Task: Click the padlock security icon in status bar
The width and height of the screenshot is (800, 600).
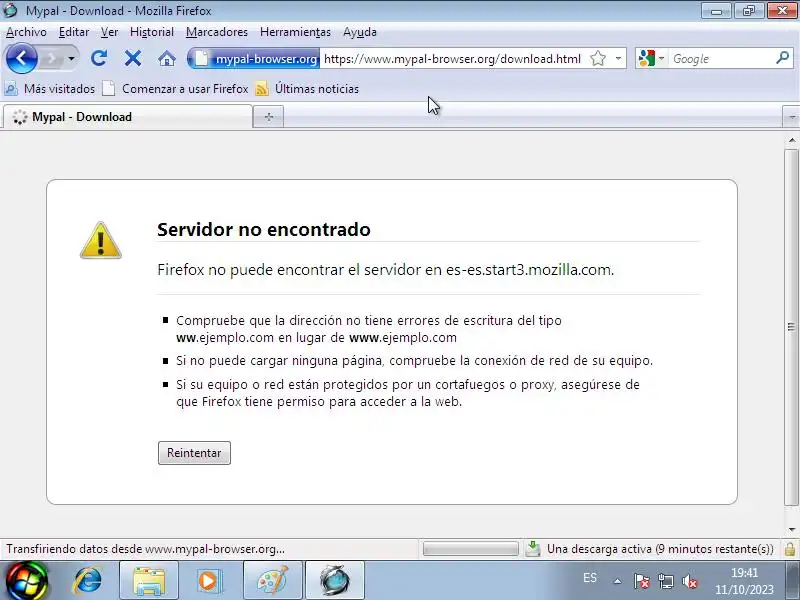Action: pyautogui.click(x=790, y=549)
